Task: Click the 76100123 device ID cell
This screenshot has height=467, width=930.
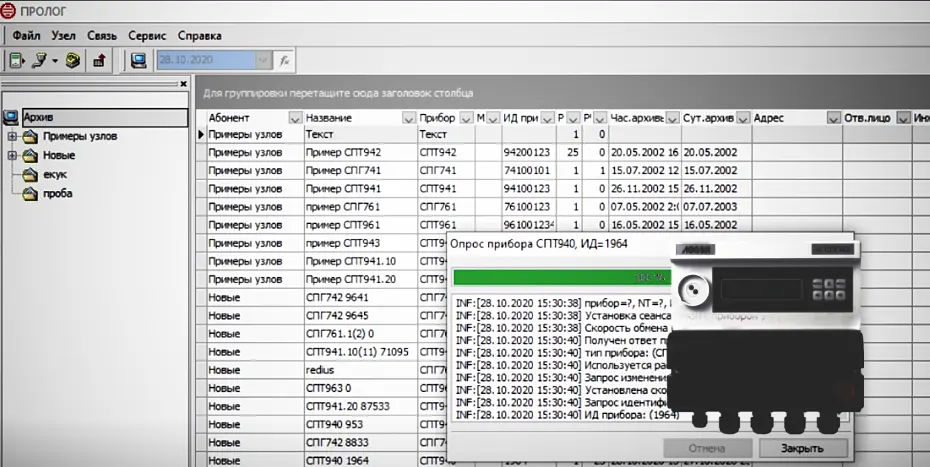Action: [528, 207]
